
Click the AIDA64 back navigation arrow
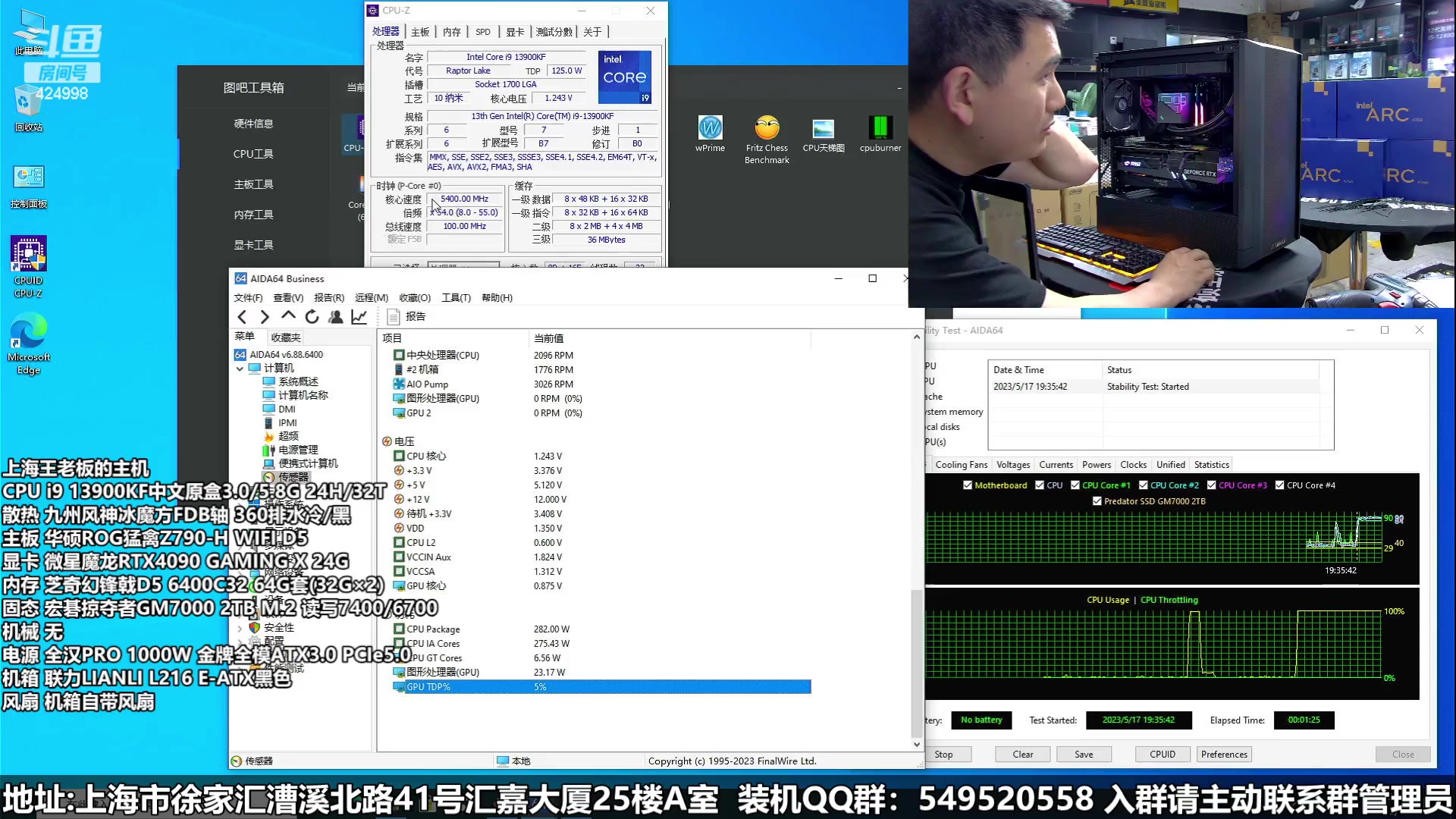(x=242, y=317)
